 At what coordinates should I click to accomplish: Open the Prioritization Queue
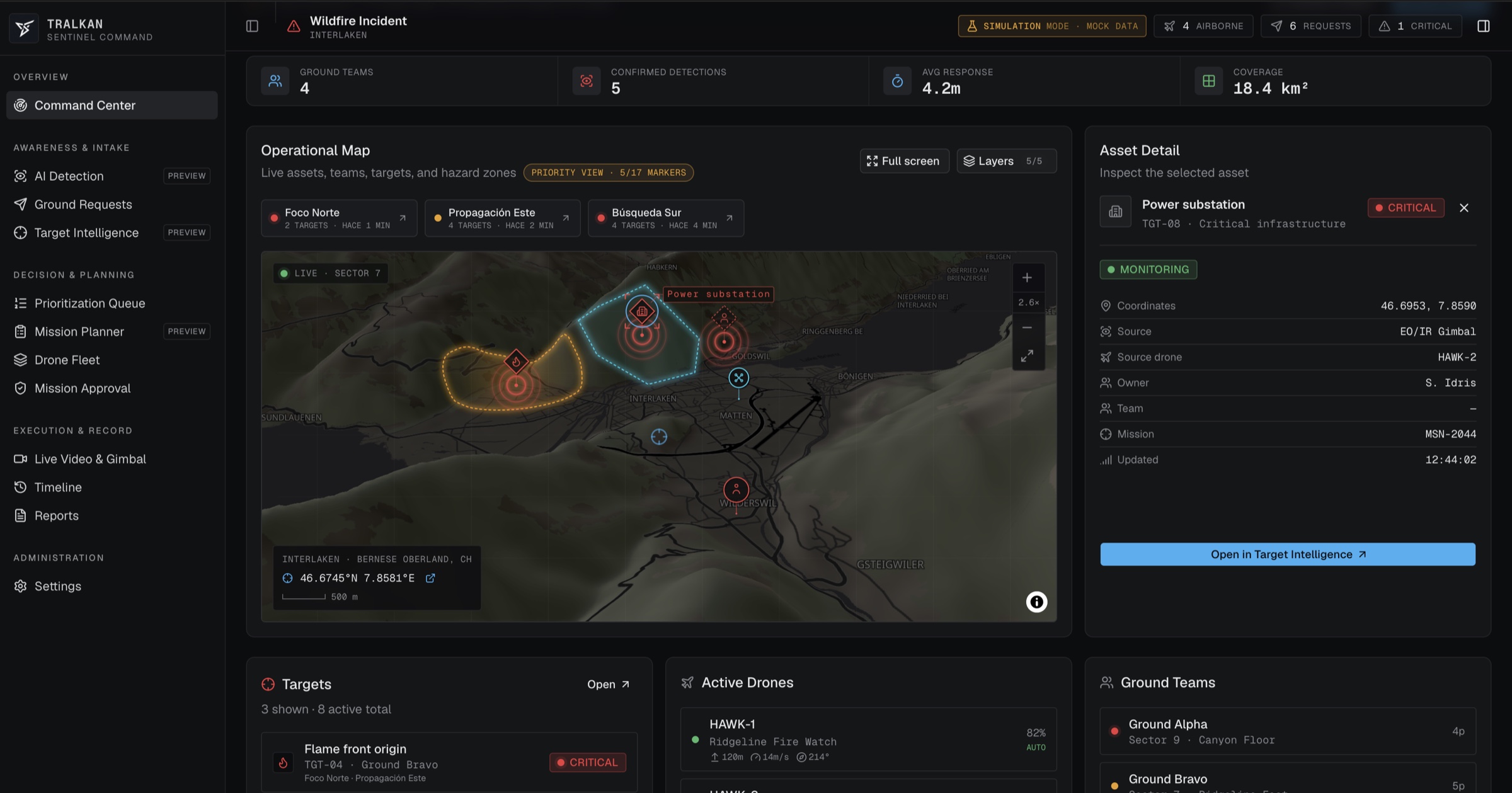pos(112,303)
